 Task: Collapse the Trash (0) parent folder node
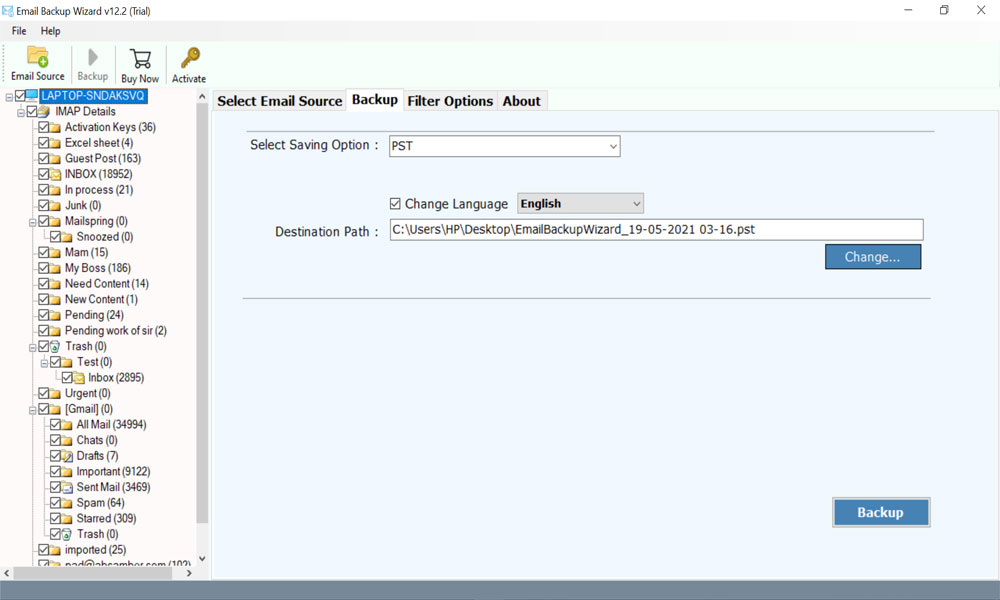(x=33, y=348)
